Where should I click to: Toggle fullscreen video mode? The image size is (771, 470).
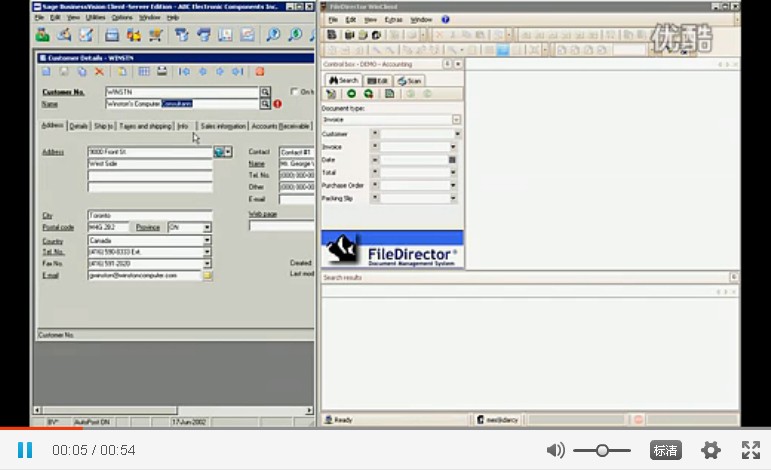tap(751, 450)
